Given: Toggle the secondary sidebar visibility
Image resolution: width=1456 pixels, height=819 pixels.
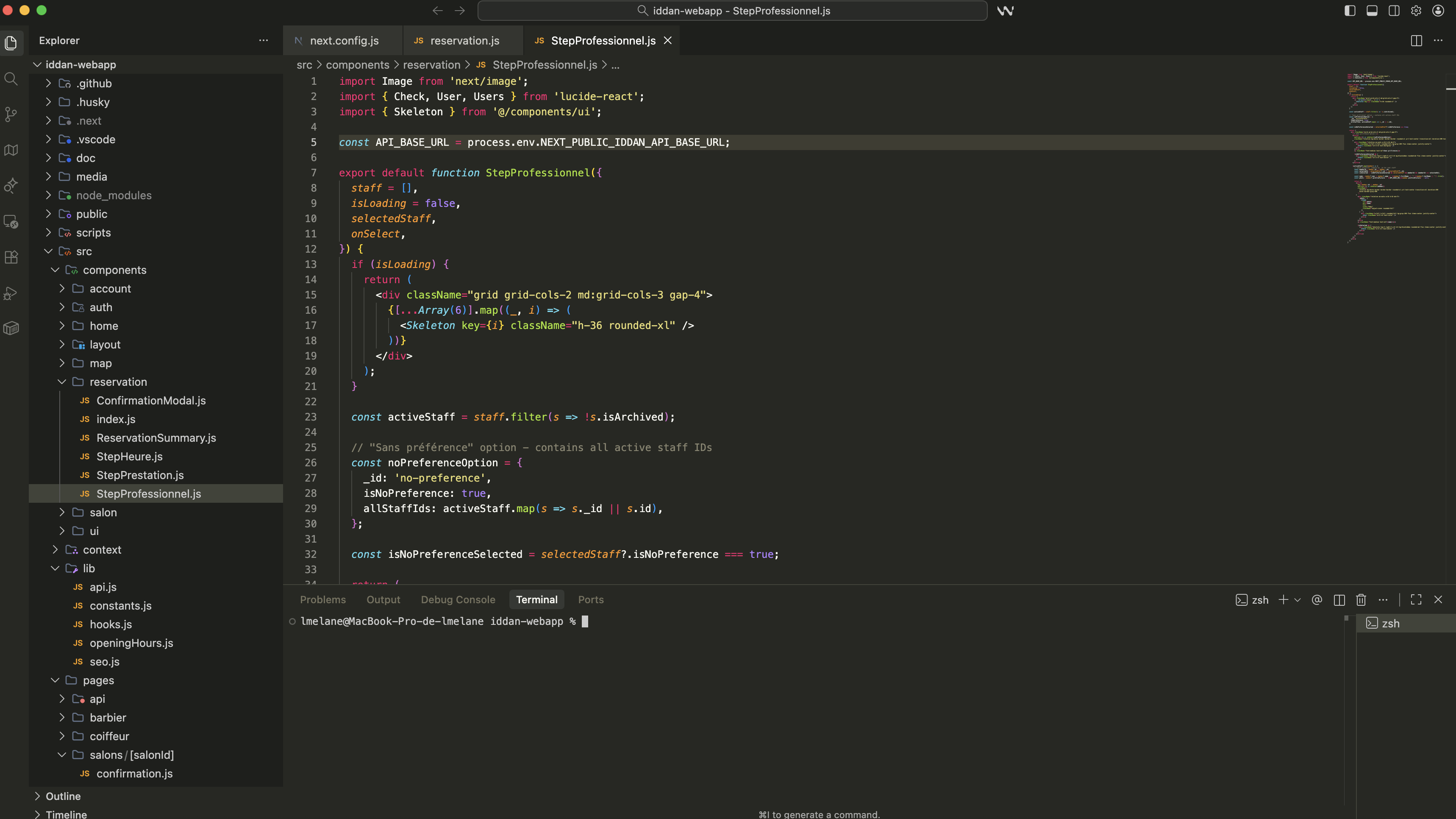Looking at the screenshot, I should 1394,10.
